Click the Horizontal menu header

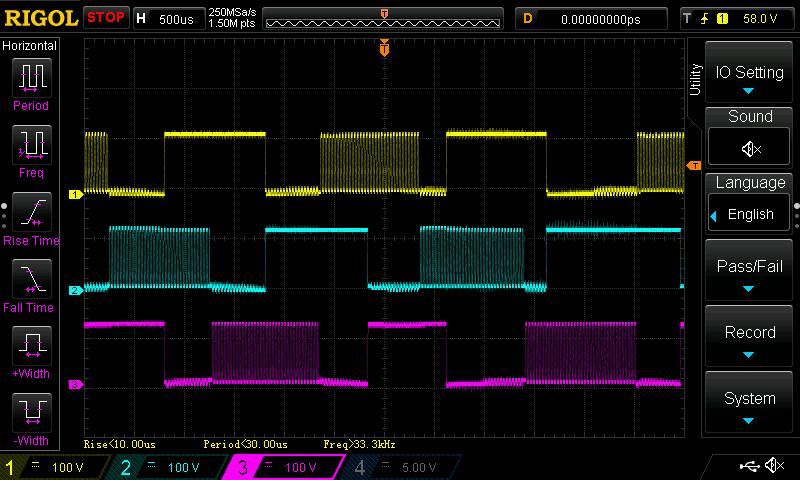pyautogui.click(x=30, y=45)
